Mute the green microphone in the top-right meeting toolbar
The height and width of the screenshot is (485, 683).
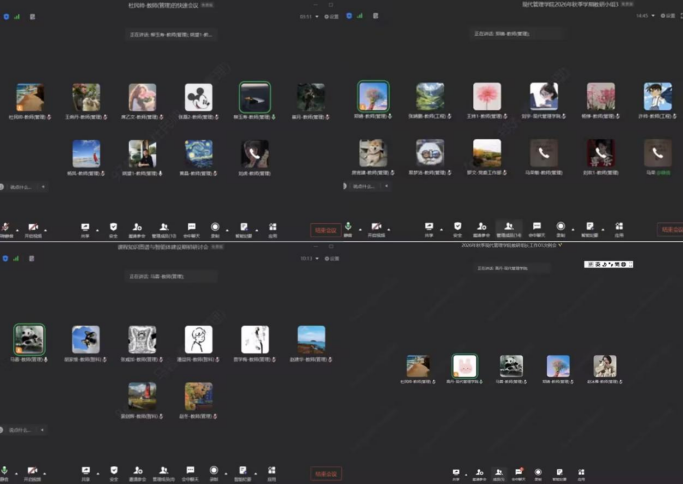click(x=348, y=226)
